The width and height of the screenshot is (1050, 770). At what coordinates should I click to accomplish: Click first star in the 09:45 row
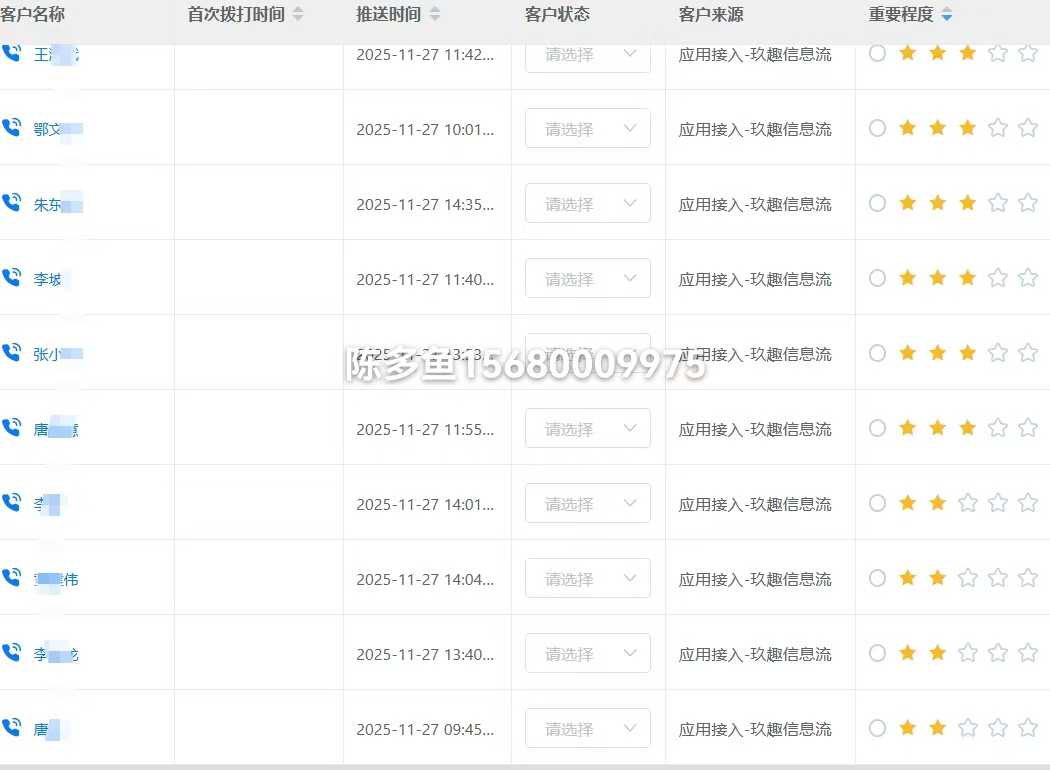907,728
